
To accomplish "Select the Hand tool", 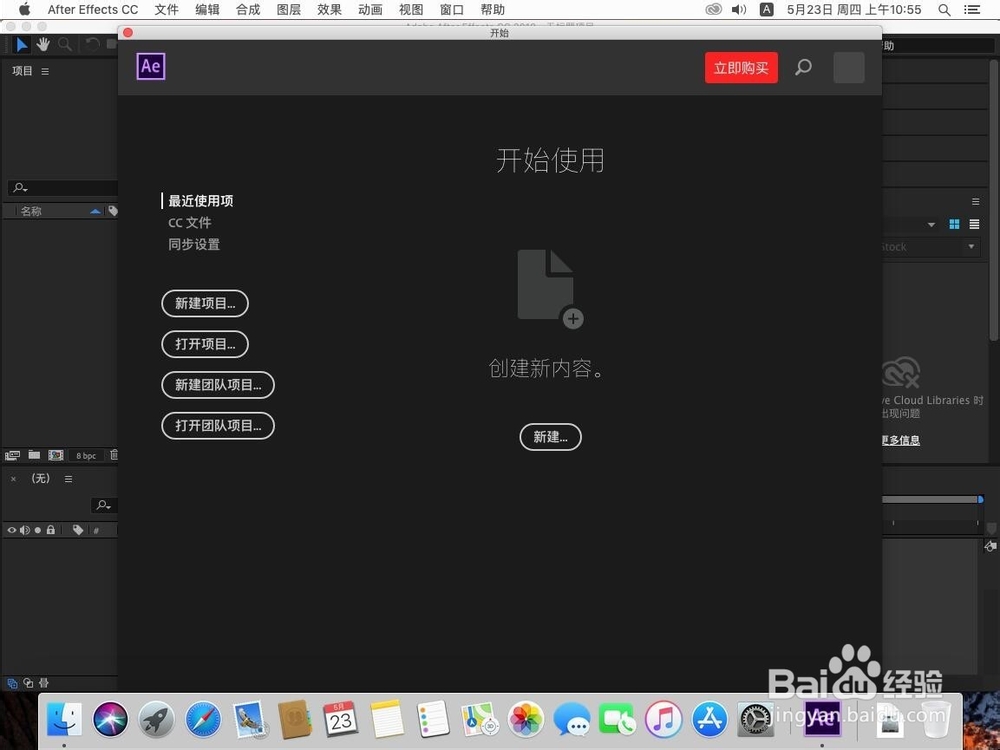I will click(x=43, y=44).
